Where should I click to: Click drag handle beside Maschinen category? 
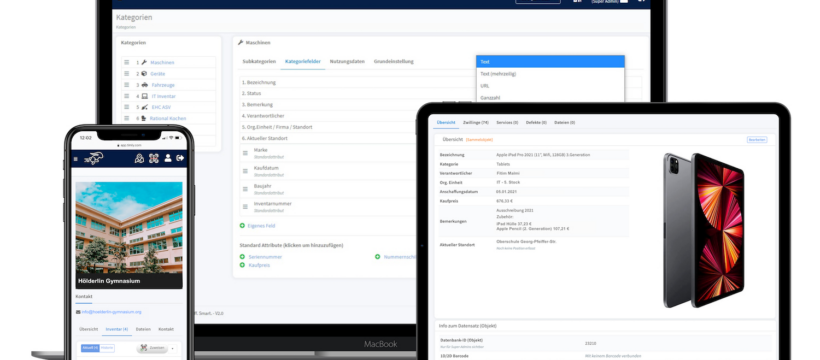click(x=127, y=62)
